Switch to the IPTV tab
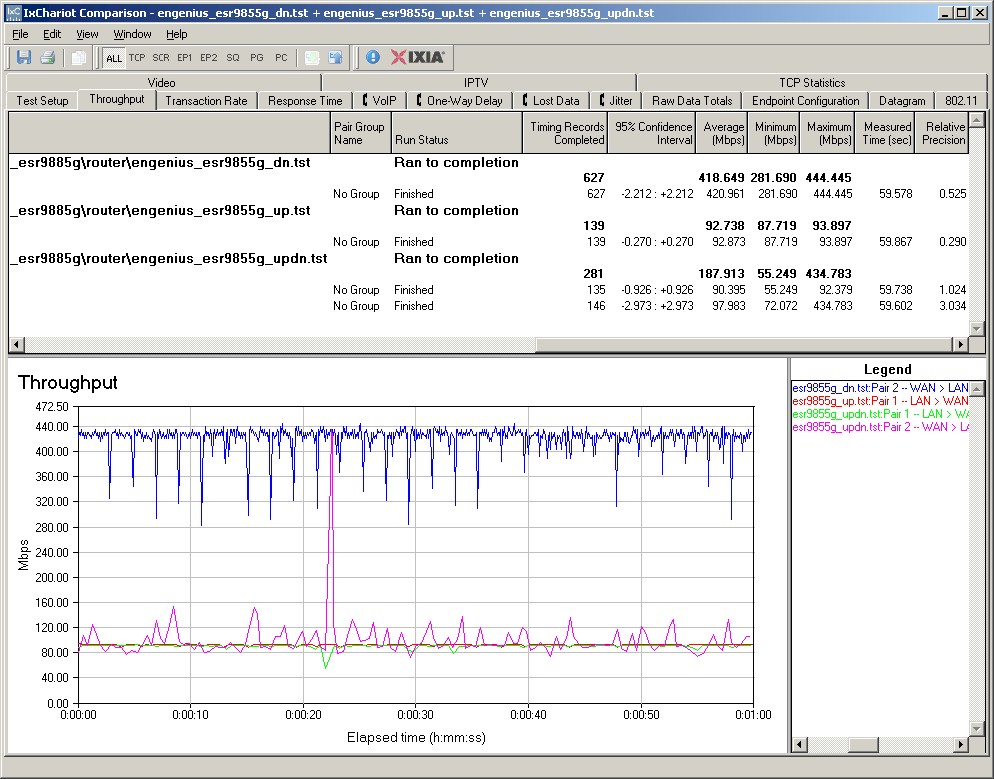This screenshot has width=994, height=779. (476, 82)
